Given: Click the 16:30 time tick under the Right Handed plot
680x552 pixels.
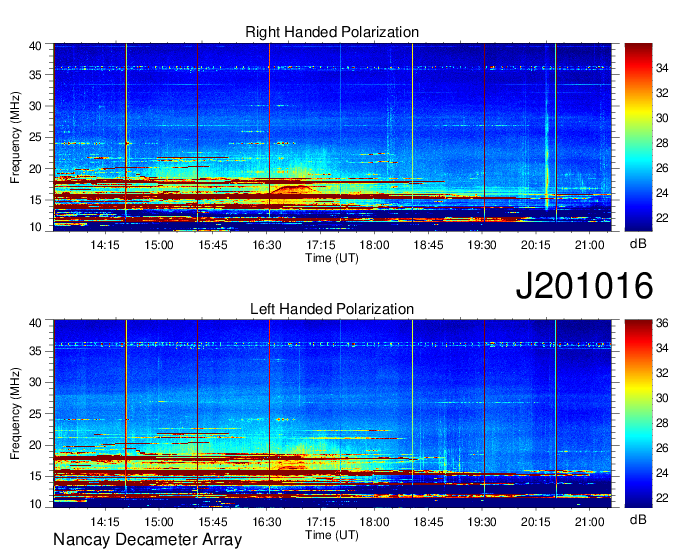Looking at the screenshot, I should pos(267,245).
